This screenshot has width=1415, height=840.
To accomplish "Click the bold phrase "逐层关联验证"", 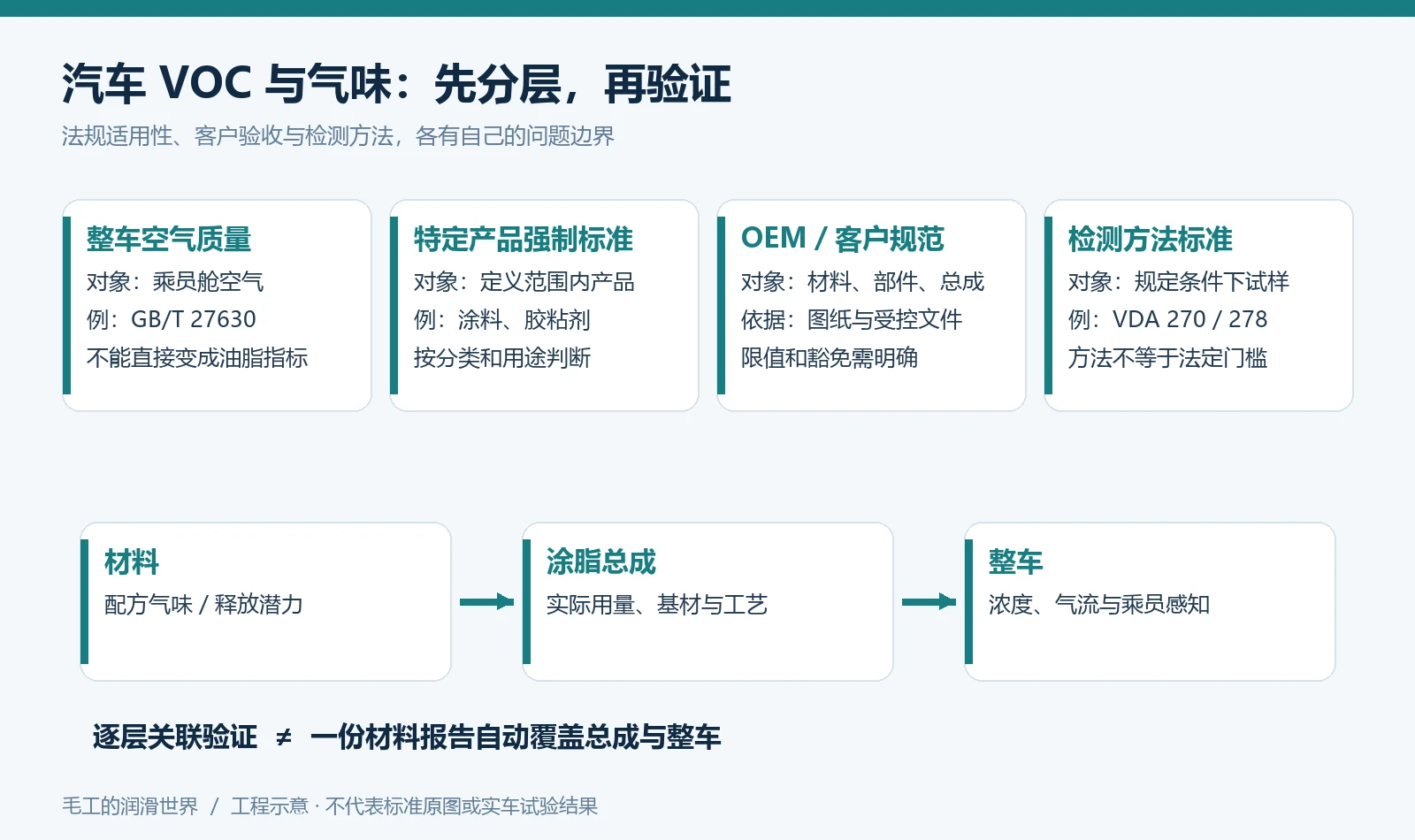I will (175, 737).
